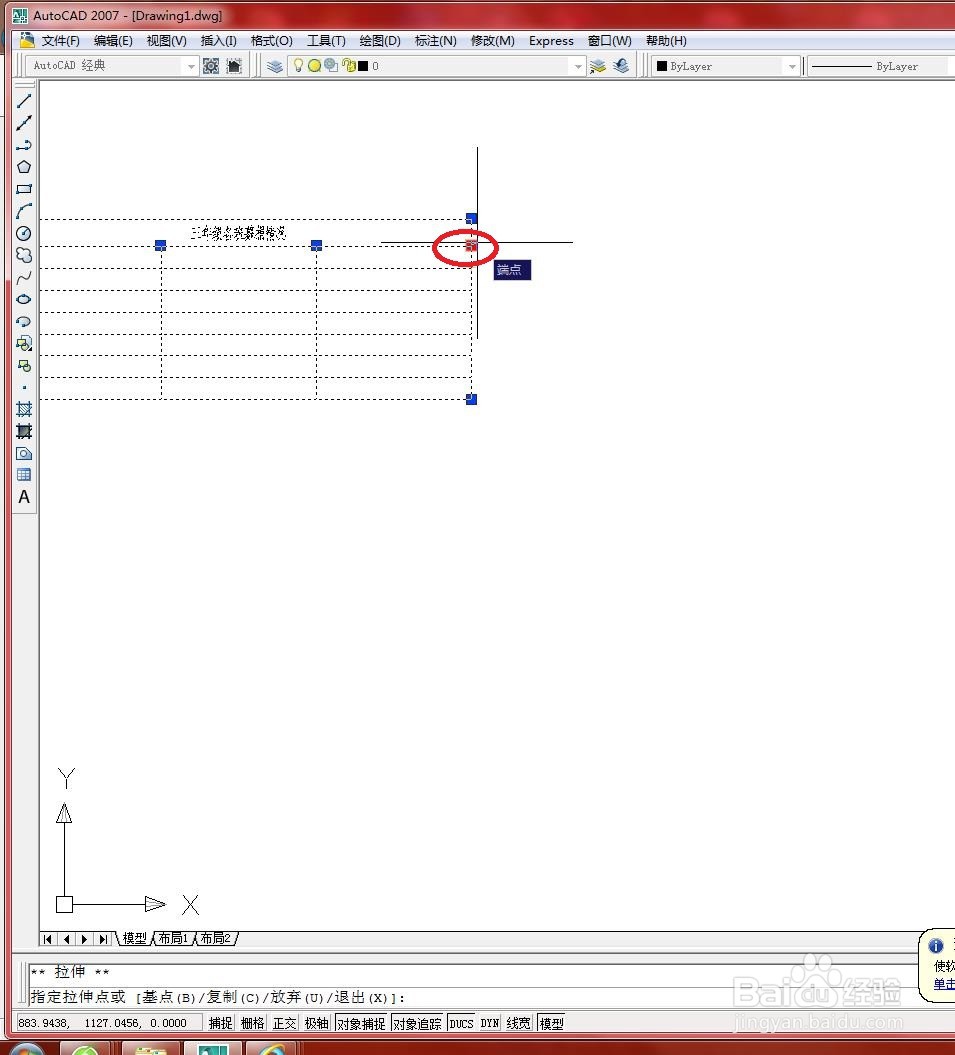Click the Layer Previous icon
Screen dimensions: 955x1055
point(621,66)
